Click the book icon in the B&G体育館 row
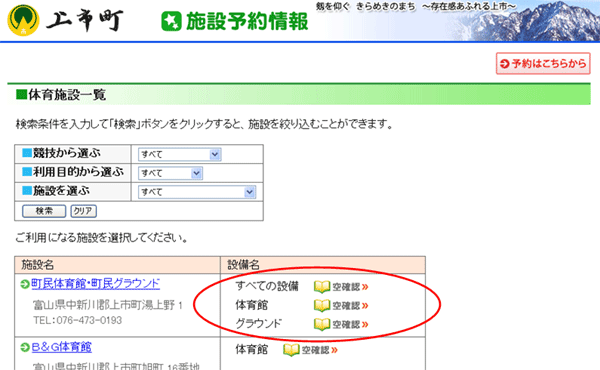Image resolution: width=600 pixels, height=370 pixels. 291,350
